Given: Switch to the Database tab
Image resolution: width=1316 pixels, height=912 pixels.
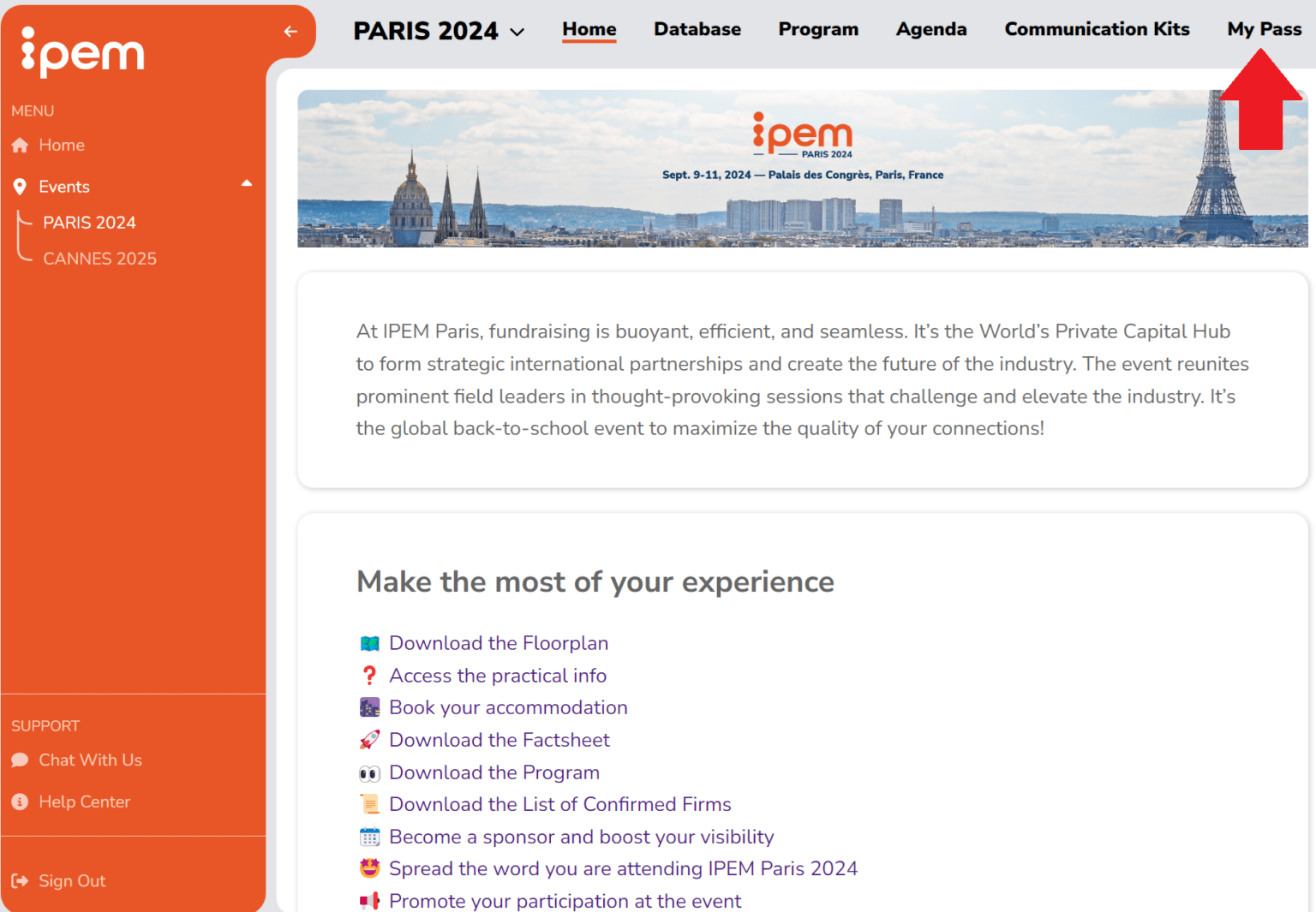Looking at the screenshot, I should tap(697, 29).
